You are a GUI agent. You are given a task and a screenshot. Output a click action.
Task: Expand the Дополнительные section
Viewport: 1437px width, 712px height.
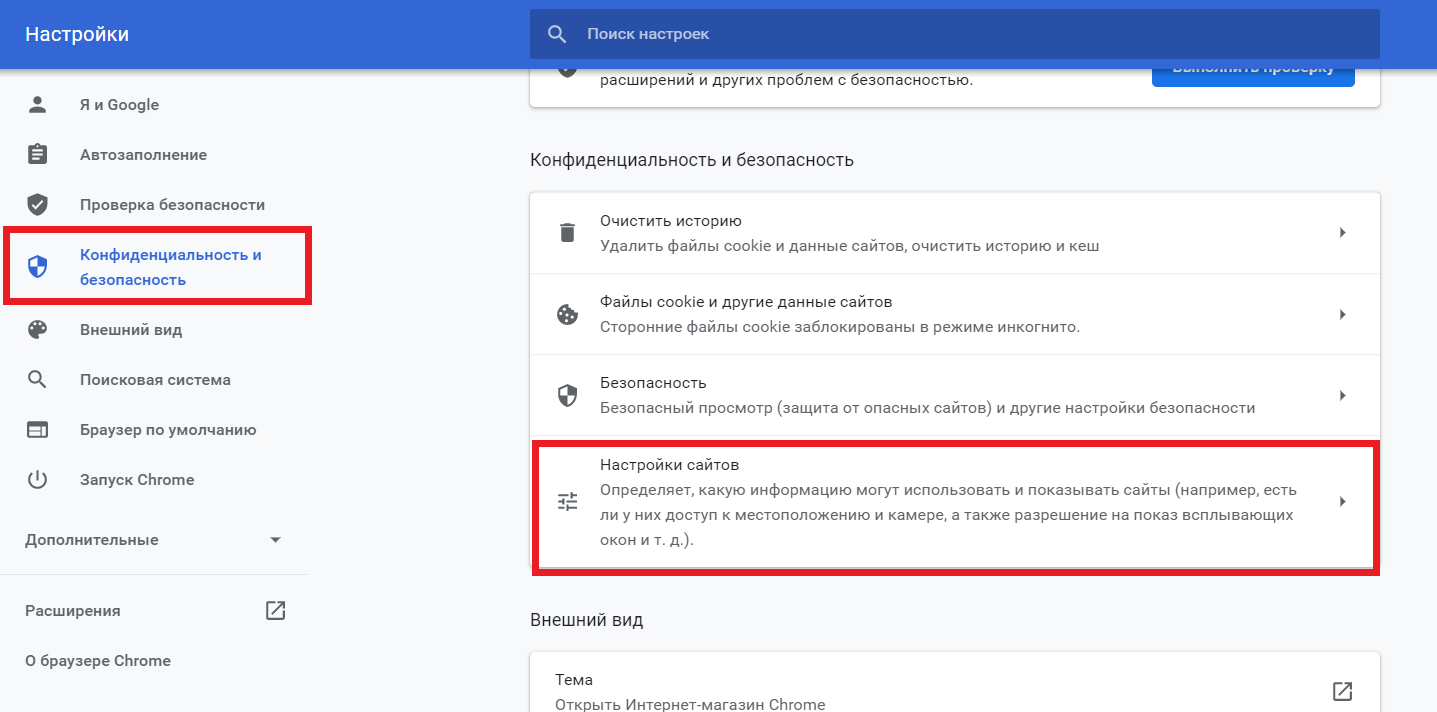coord(276,540)
